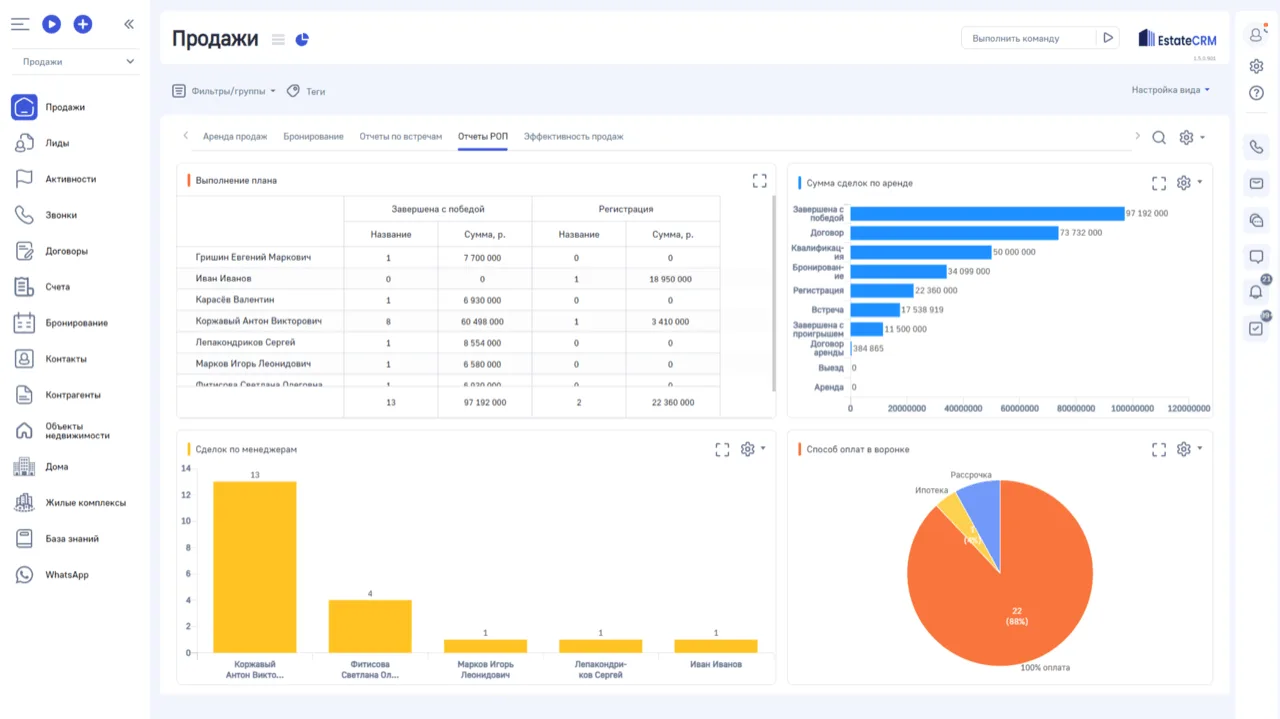The height and width of the screenshot is (719, 1280).
Task: Open settings gear in right panel
Action: tap(1257, 66)
